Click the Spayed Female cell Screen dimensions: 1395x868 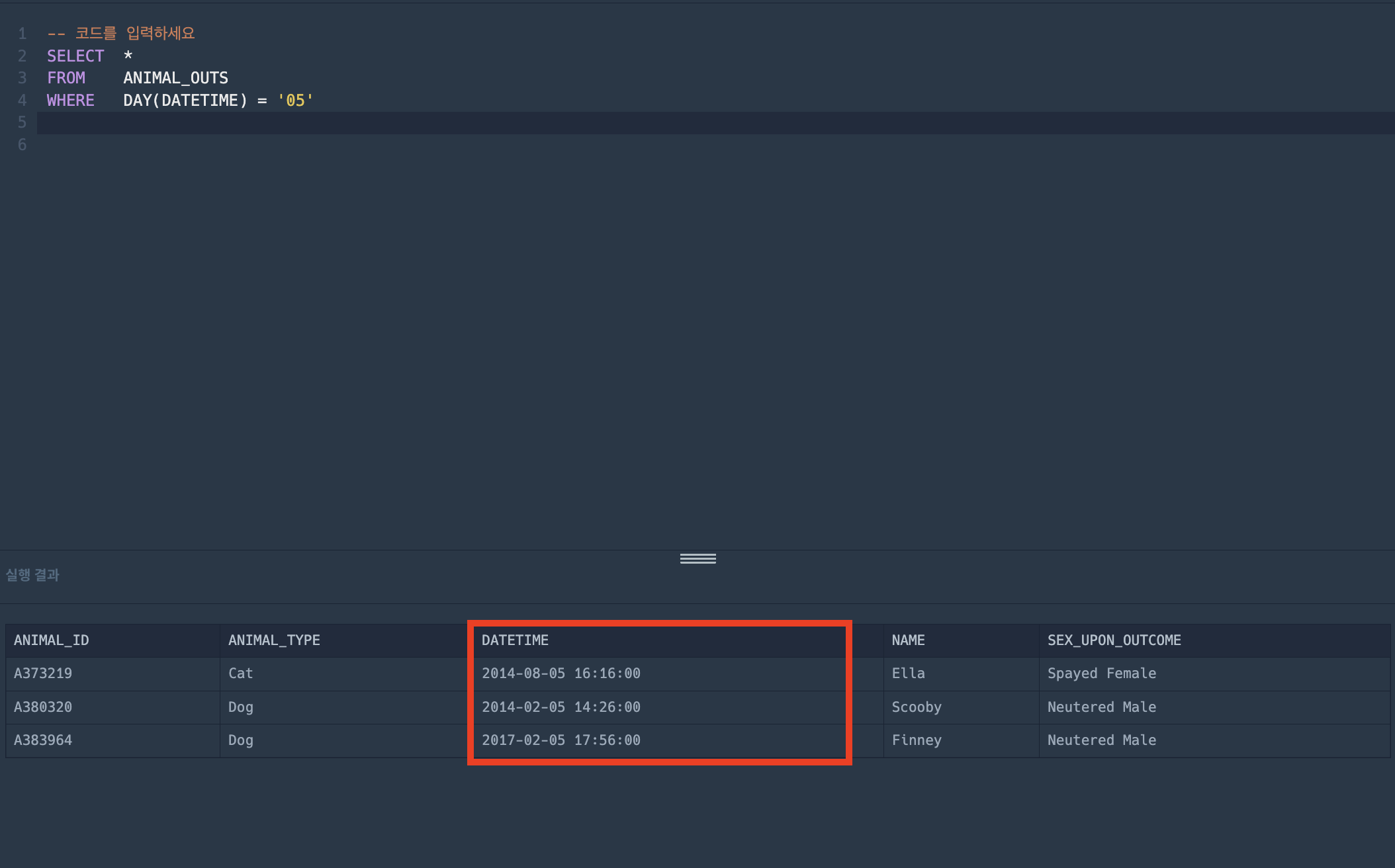coord(1101,673)
